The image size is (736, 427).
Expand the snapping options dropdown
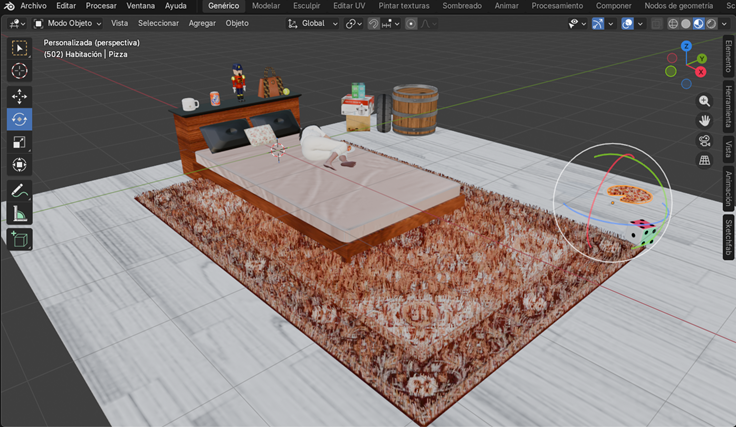pyautogui.click(x=391, y=23)
